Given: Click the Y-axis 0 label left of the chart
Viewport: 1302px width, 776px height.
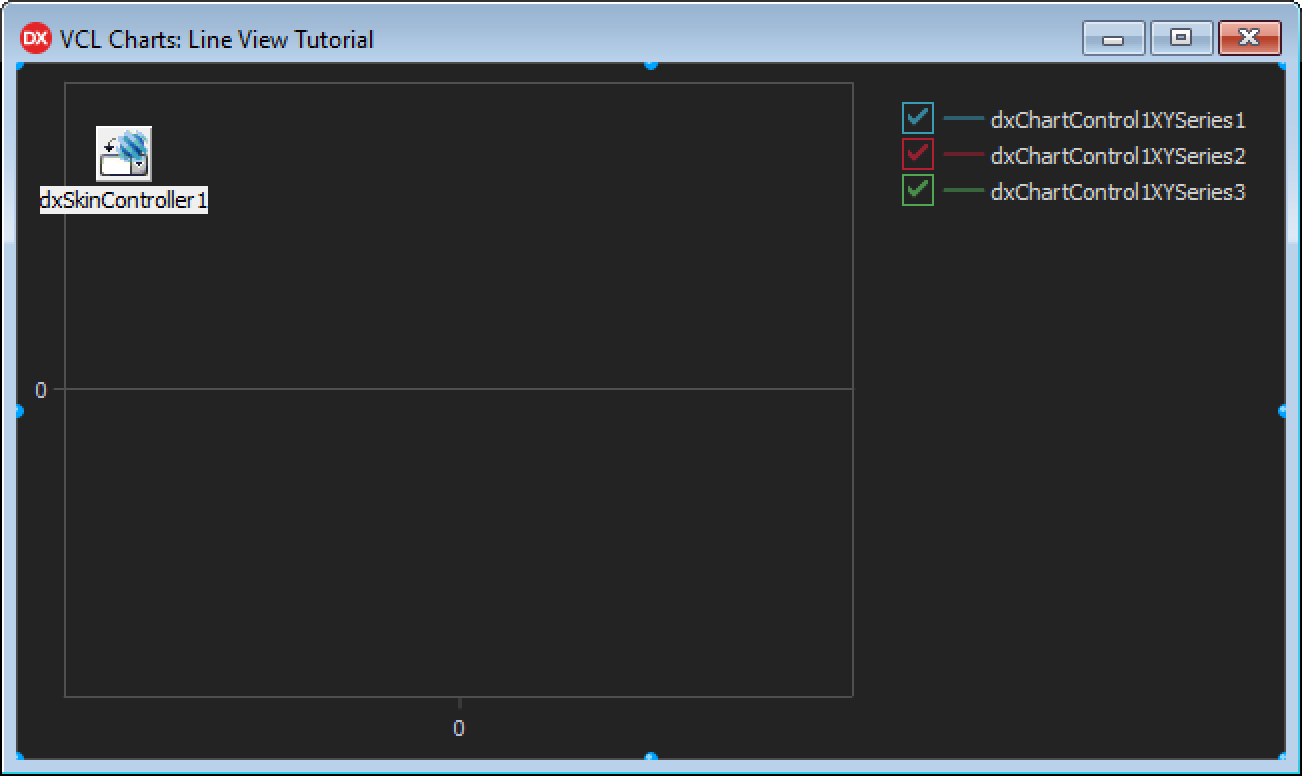Looking at the screenshot, I should [x=41, y=390].
